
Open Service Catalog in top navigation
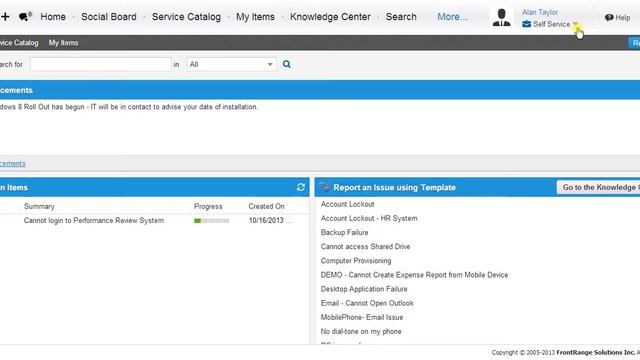click(186, 17)
